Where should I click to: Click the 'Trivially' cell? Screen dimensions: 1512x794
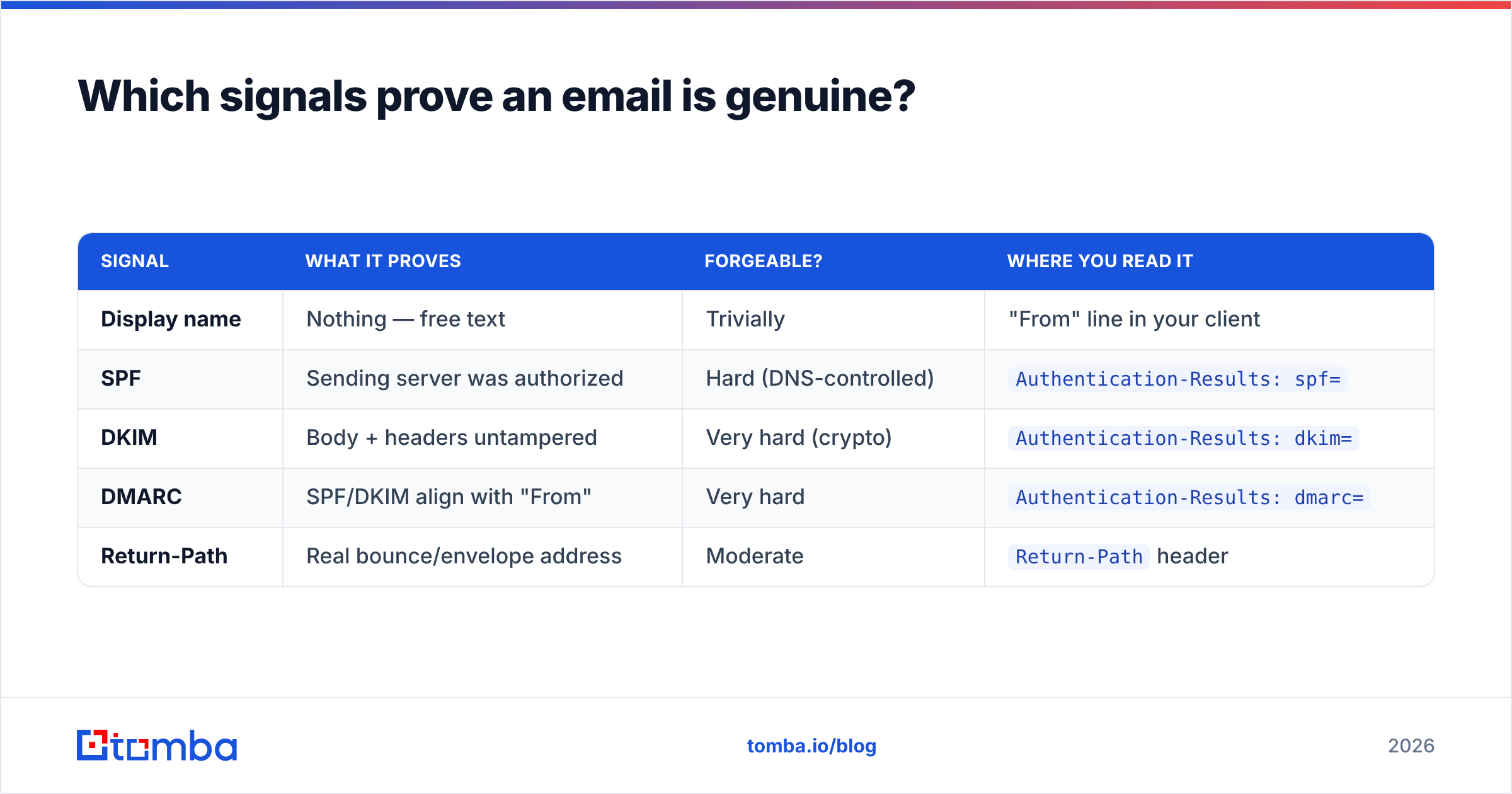coord(745,319)
